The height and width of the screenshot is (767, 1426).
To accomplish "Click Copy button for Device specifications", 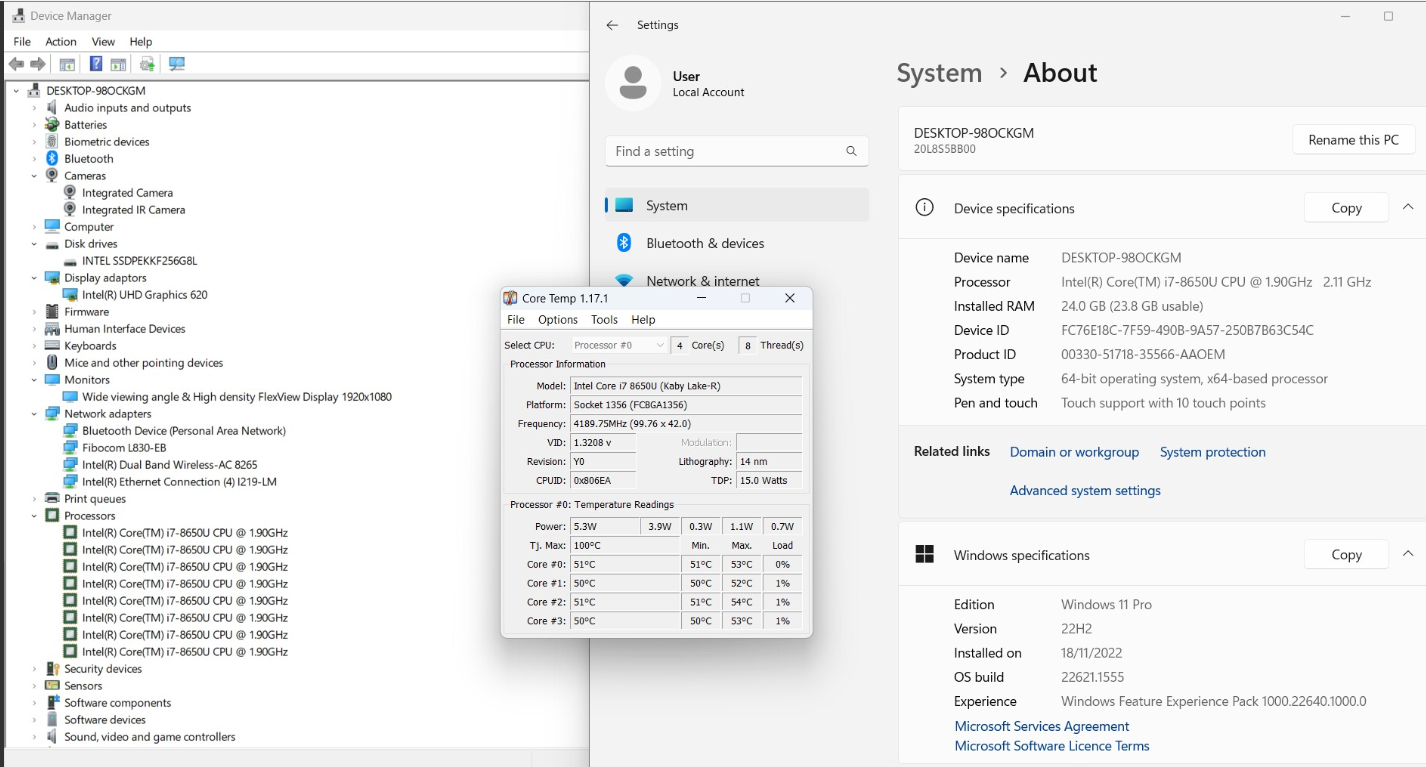I will [x=1346, y=208].
